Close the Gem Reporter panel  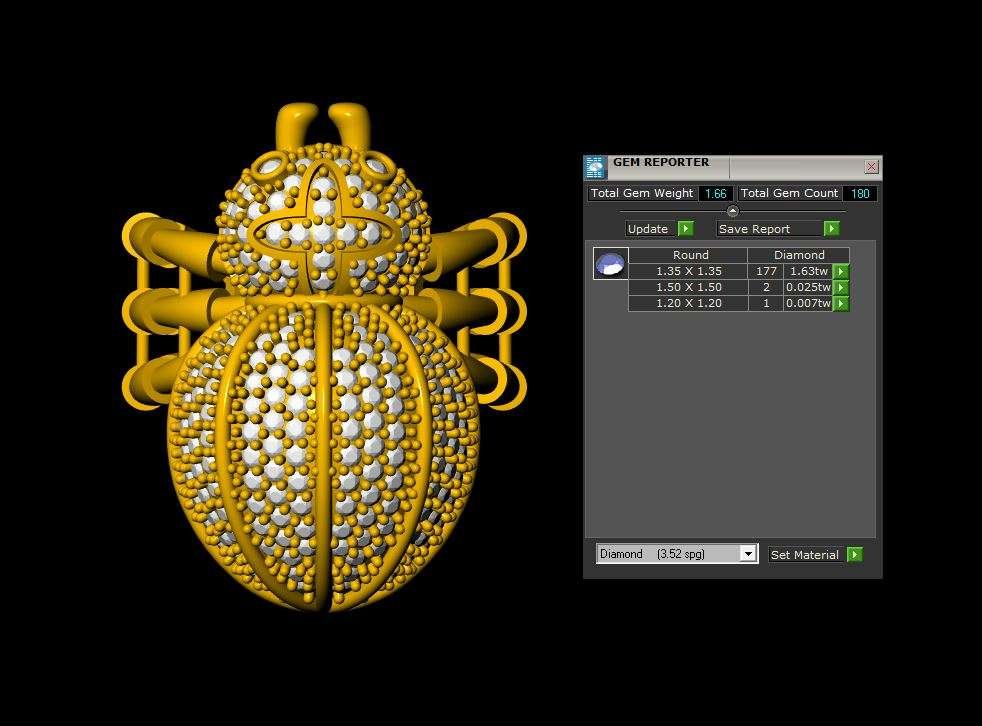pyautogui.click(x=871, y=167)
